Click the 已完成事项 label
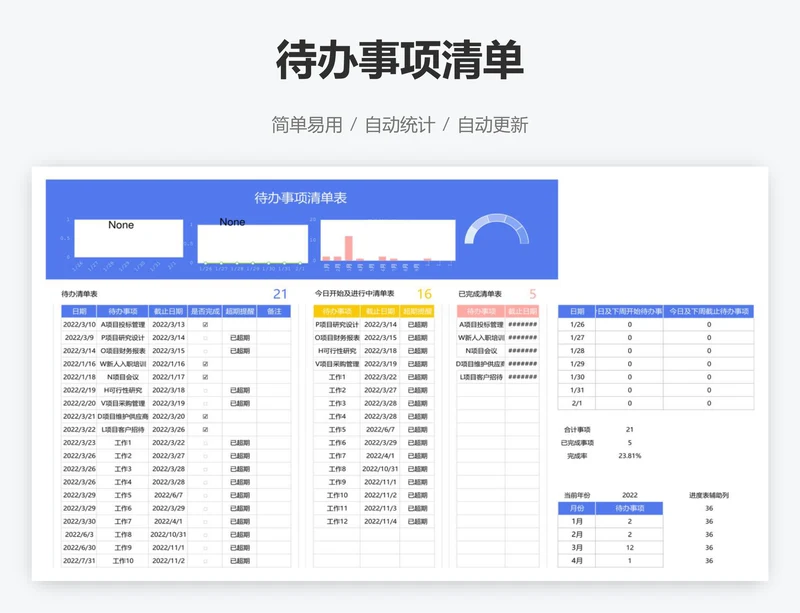The image size is (800, 613). 577,443
